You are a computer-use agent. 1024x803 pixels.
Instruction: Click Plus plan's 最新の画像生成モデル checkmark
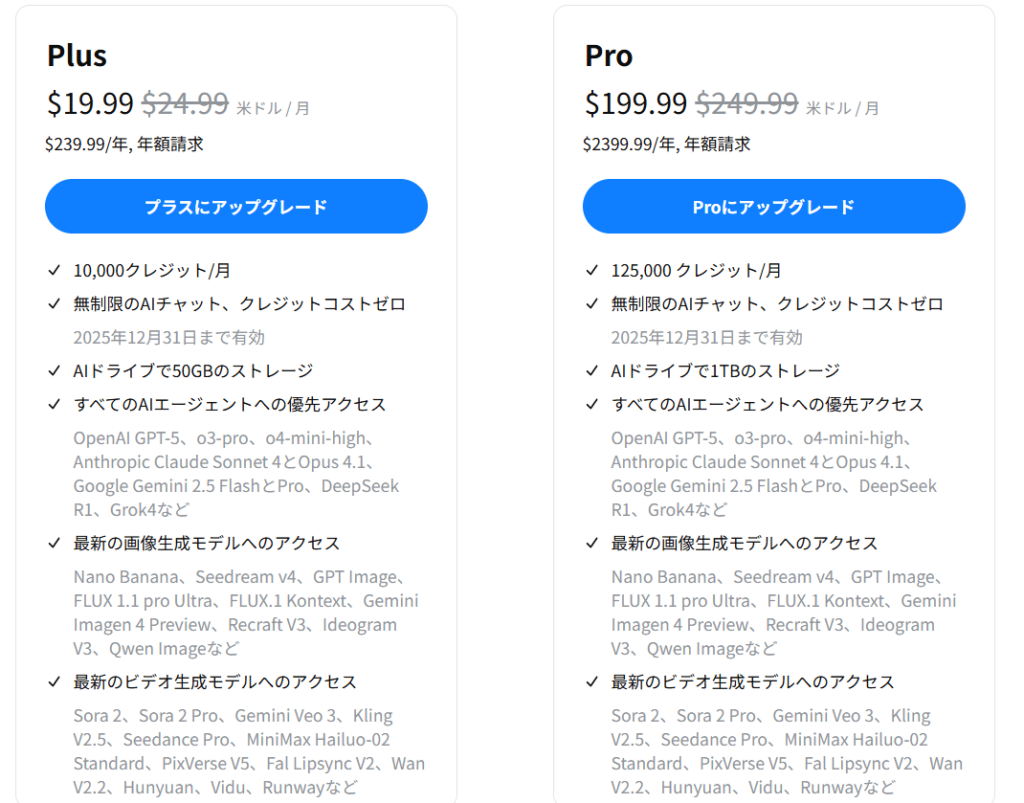point(54,543)
